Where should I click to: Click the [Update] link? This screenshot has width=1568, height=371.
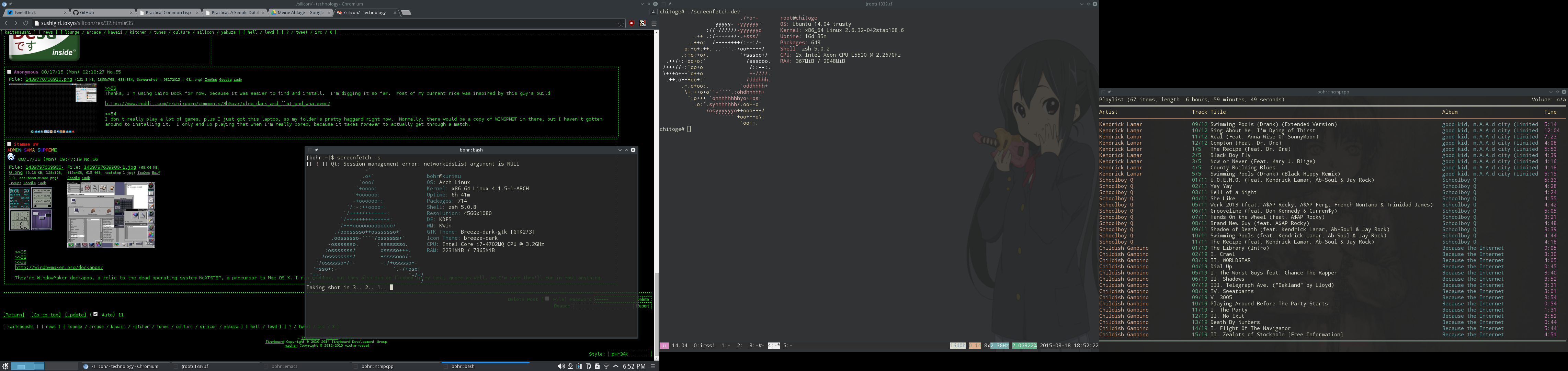[76, 315]
